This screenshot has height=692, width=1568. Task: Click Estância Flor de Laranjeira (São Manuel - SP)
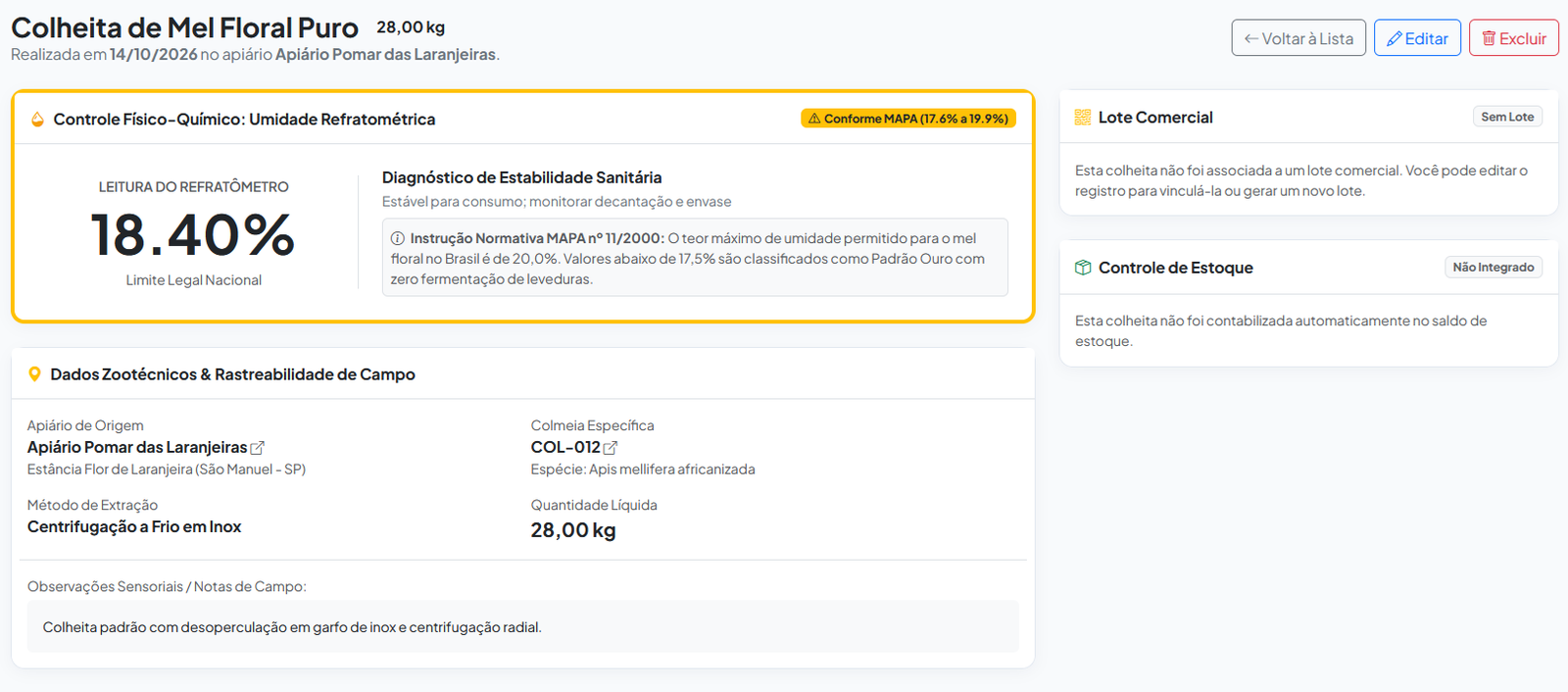(x=167, y=470)
